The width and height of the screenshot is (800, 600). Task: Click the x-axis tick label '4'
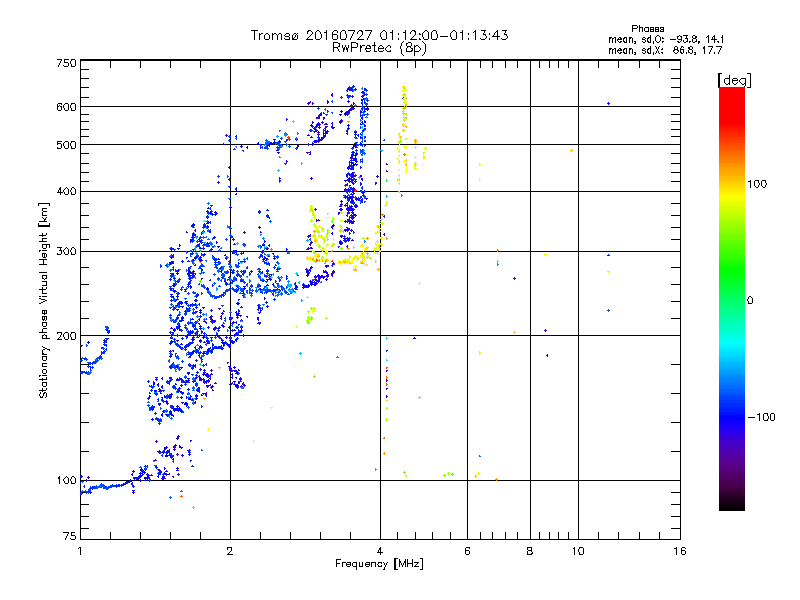coord(380,551)
